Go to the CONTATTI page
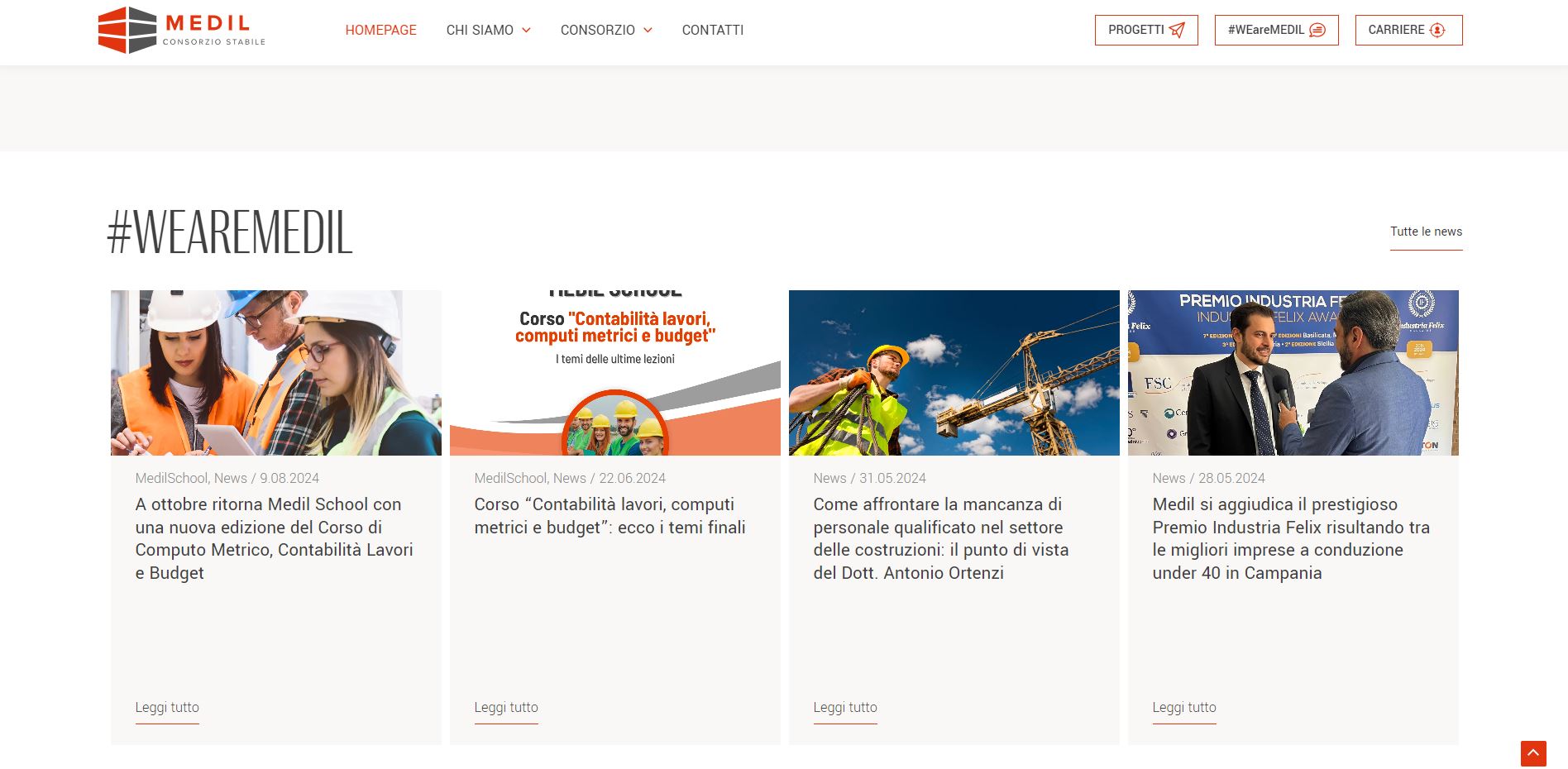Screen dimensions: 1568x769 pos(713,30)
